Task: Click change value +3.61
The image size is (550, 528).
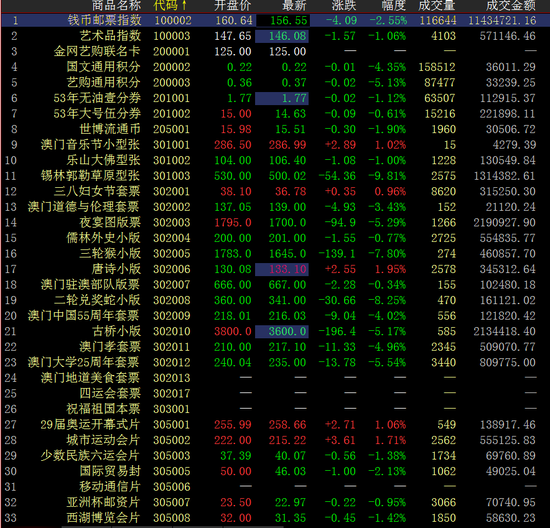Action: tap(340, 440)
